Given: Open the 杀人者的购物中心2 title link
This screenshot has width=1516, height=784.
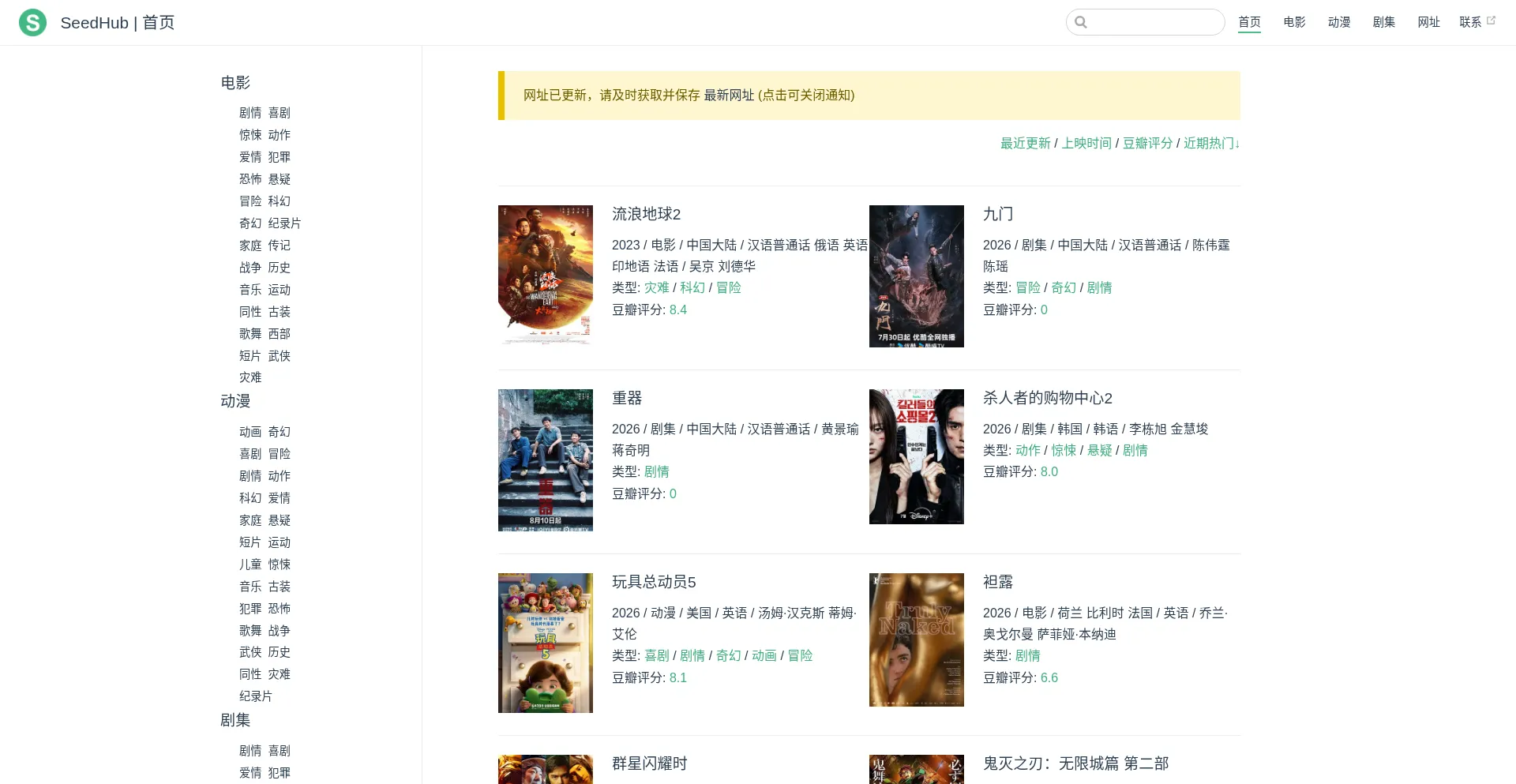Looking at the screenshot, I should tap(1047, 398).
